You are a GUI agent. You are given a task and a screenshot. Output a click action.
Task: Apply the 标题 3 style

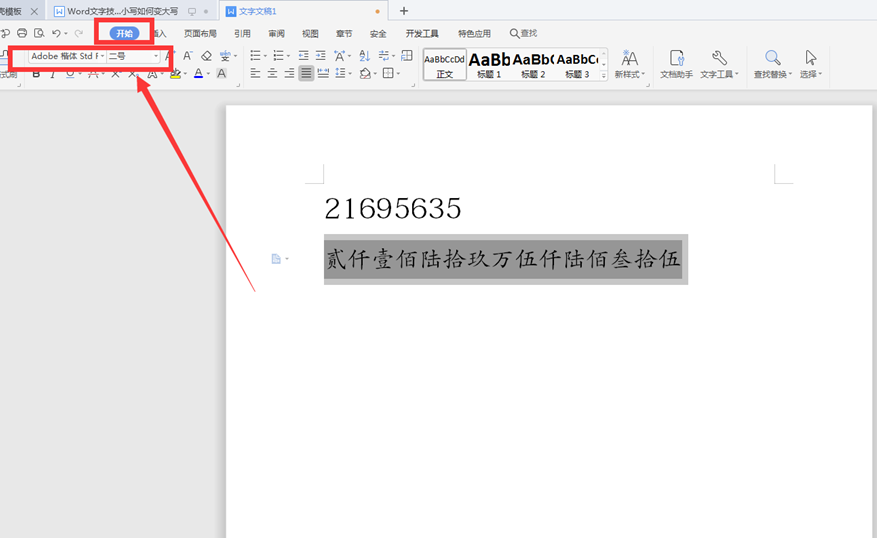(x=577, y=65)
